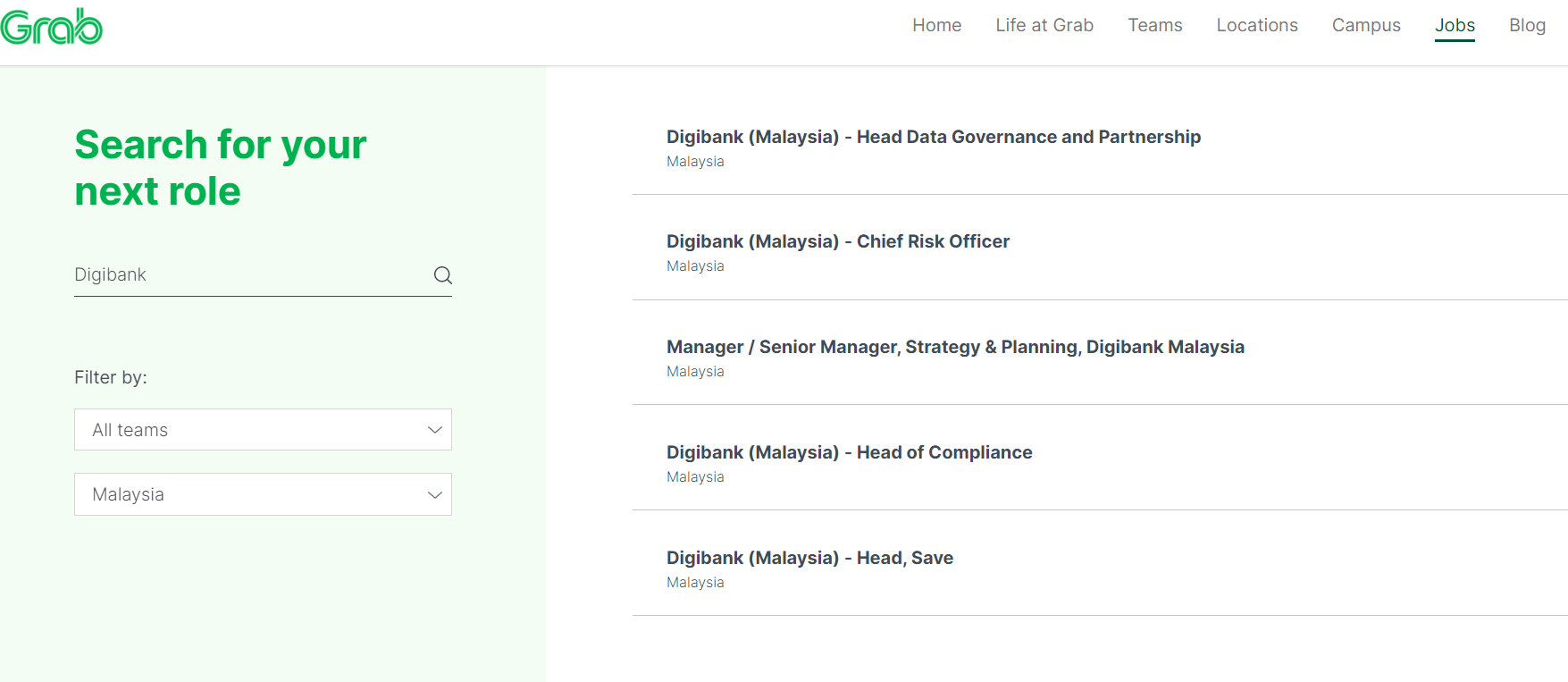
Task: Click Malaysia under Chief Risk Officer
Action: click(695, 266)
